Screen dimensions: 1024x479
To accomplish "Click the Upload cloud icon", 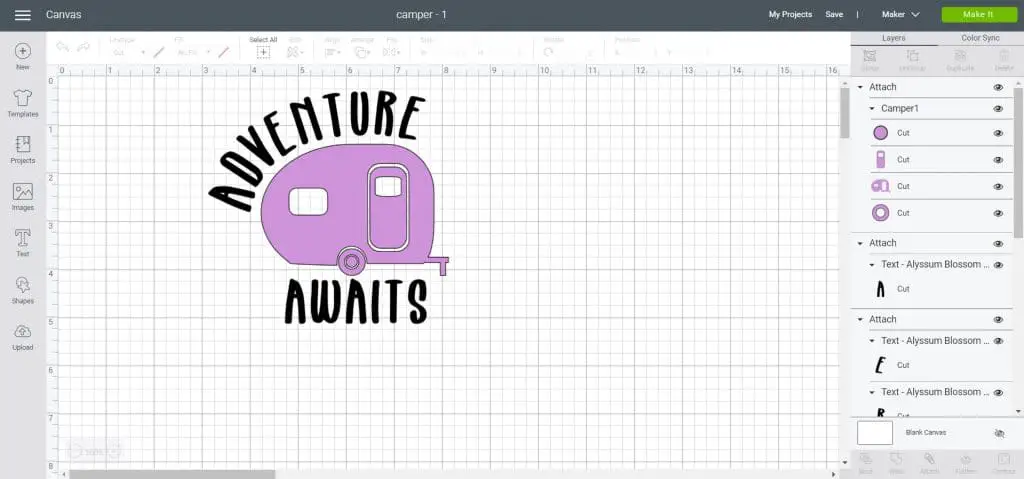I will click(x=23, y=331).
